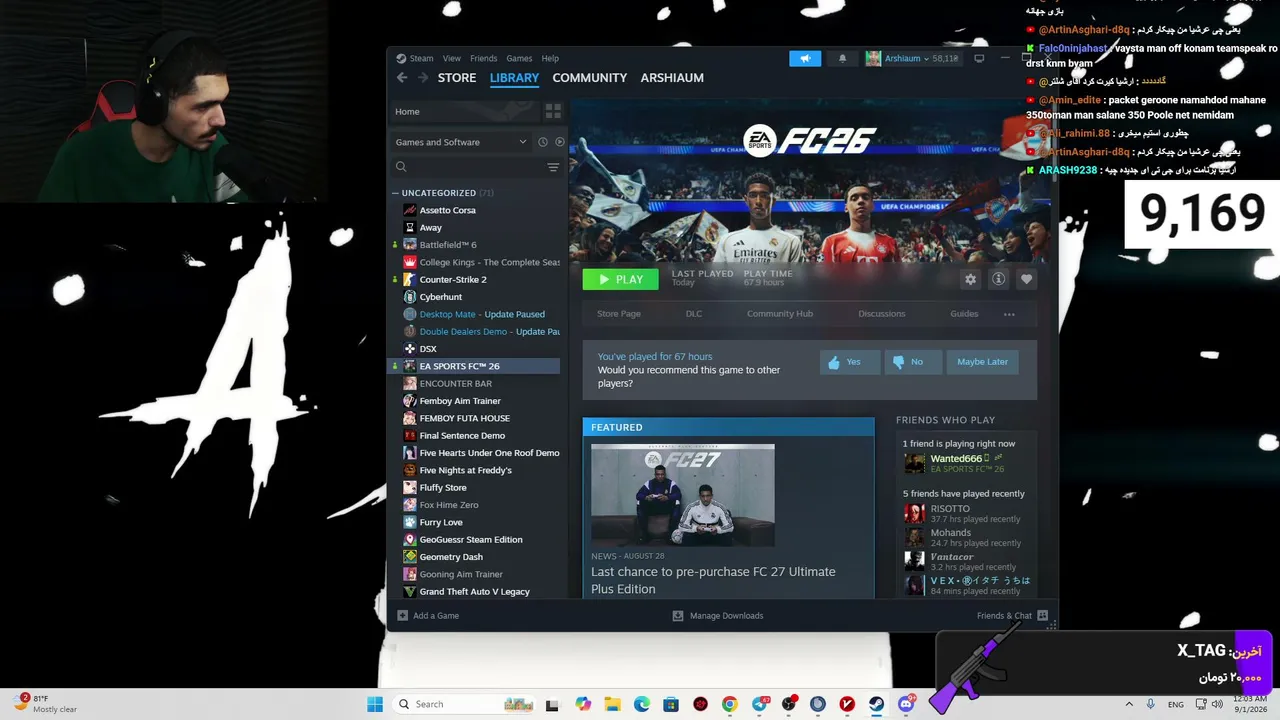Open the Guides link

pyautogui.click(x=964, y=314)
